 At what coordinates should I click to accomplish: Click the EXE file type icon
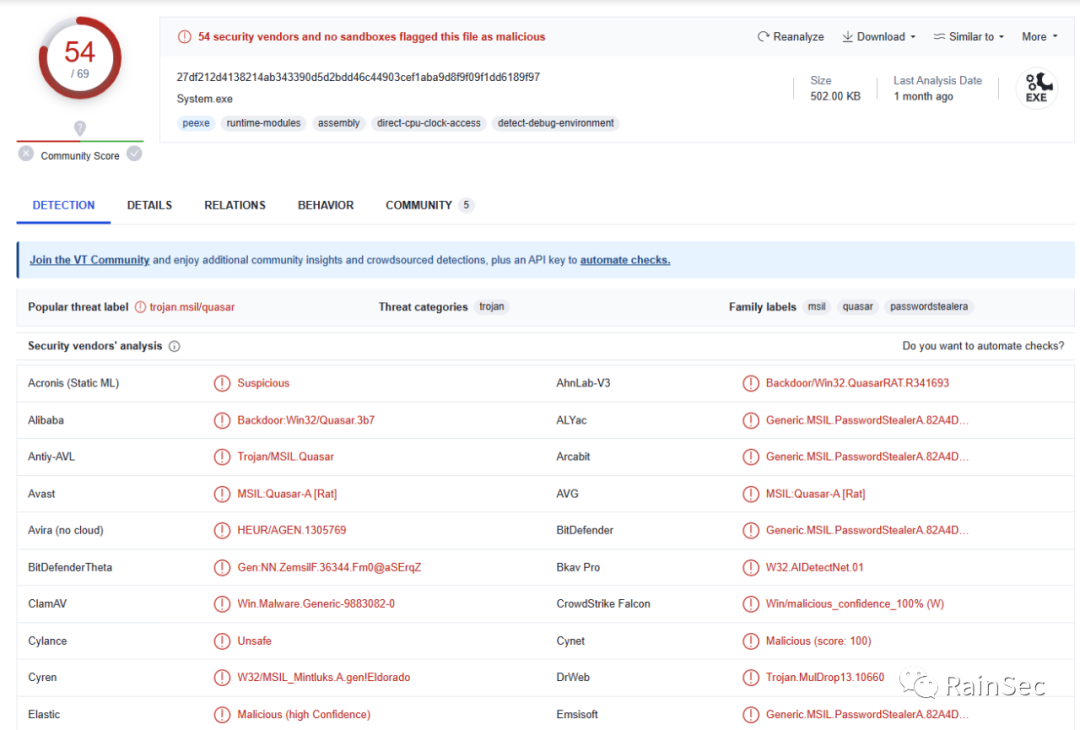pos(1037,89)
